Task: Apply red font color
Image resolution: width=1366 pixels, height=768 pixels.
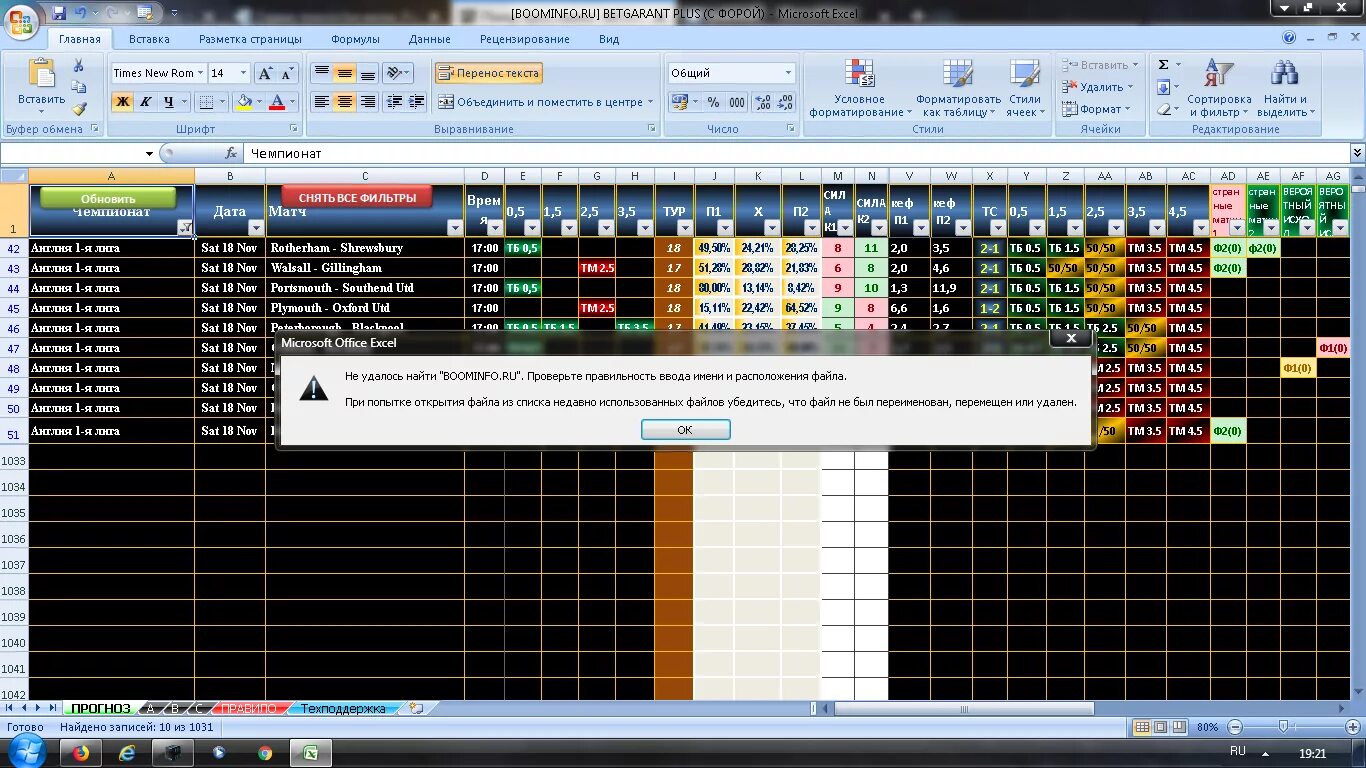Action: pyautogui.click(x=277, y=101)
